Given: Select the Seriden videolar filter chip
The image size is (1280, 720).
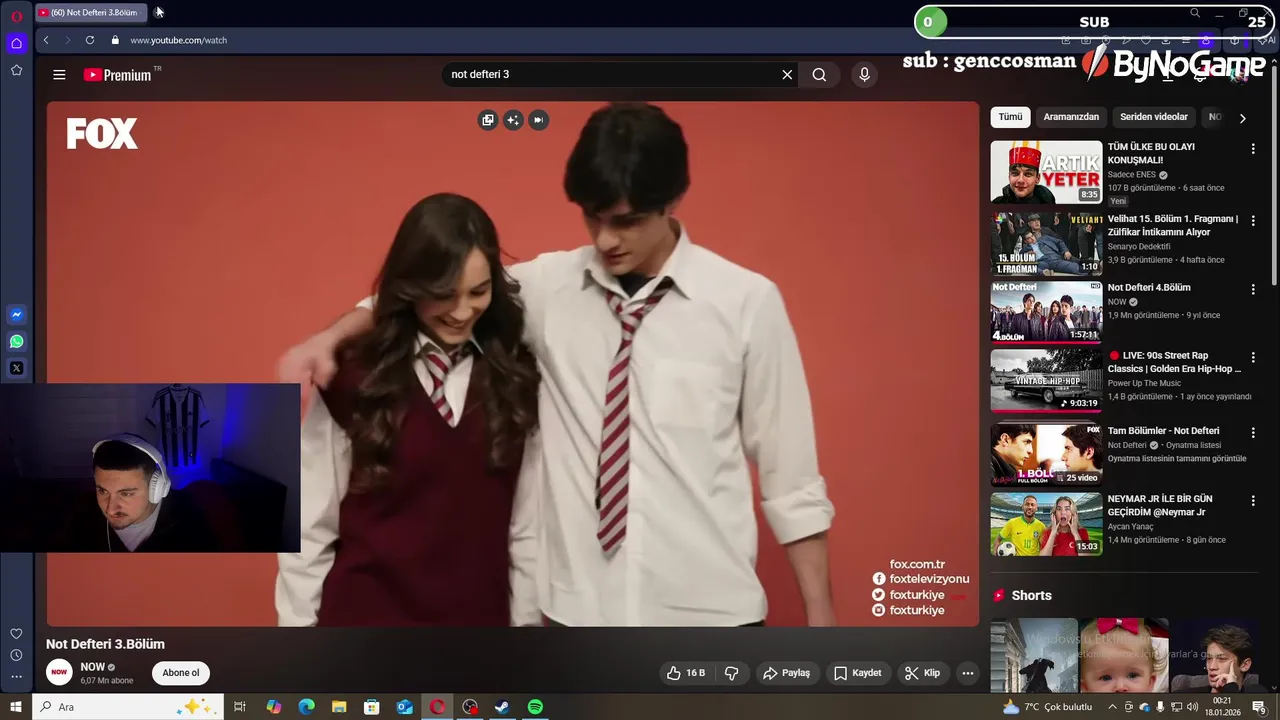Looking at the screenshot, I should (1154, 117).
